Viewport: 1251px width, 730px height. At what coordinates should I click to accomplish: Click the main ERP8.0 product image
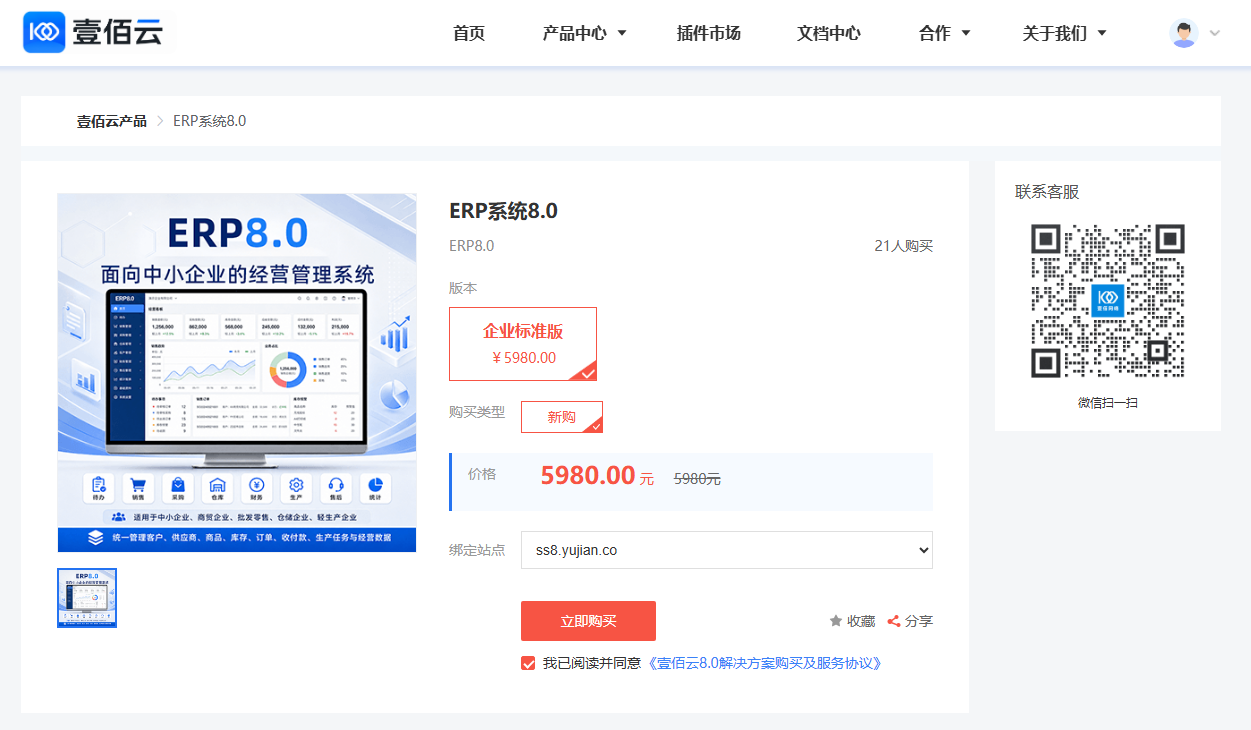237,372
